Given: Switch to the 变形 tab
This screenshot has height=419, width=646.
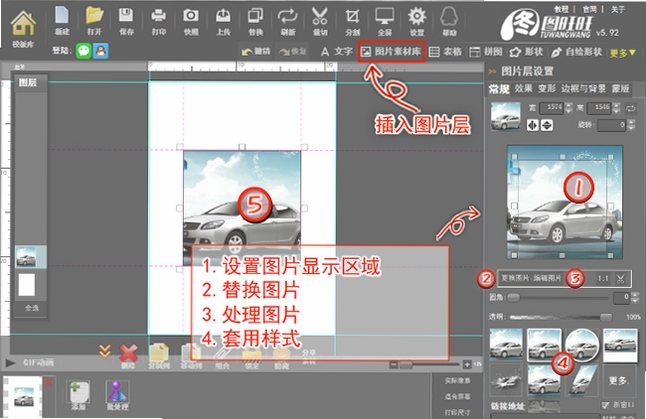Looking at the screenshot, I should click(547, 89).
